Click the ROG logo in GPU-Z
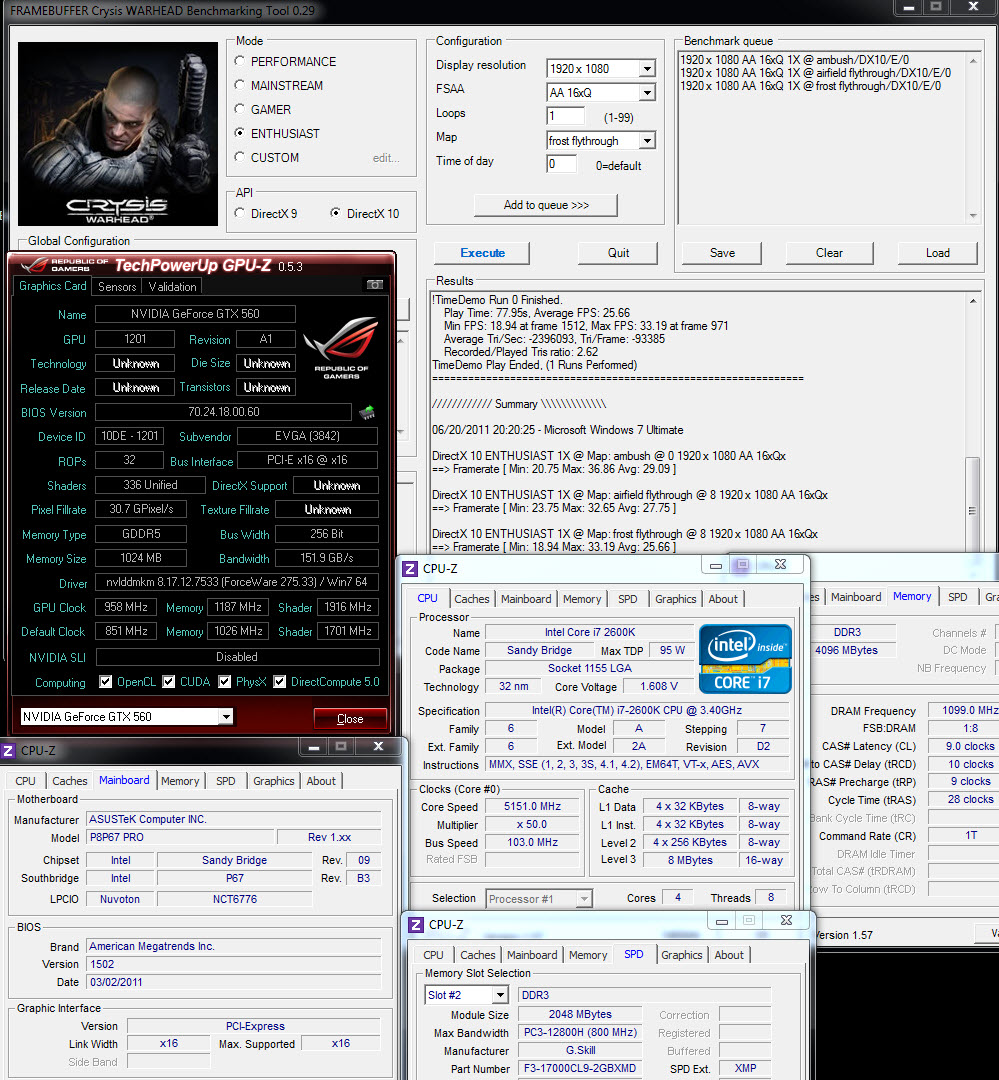 [341, 348]
